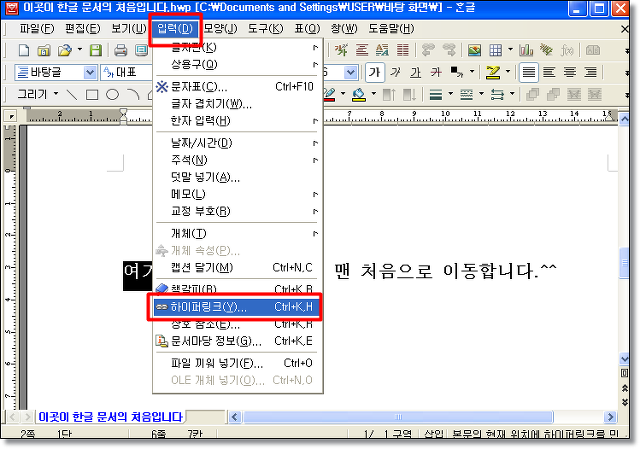Expand the Open file dropdown arrow
640x449 pixels.
(80, 50)
